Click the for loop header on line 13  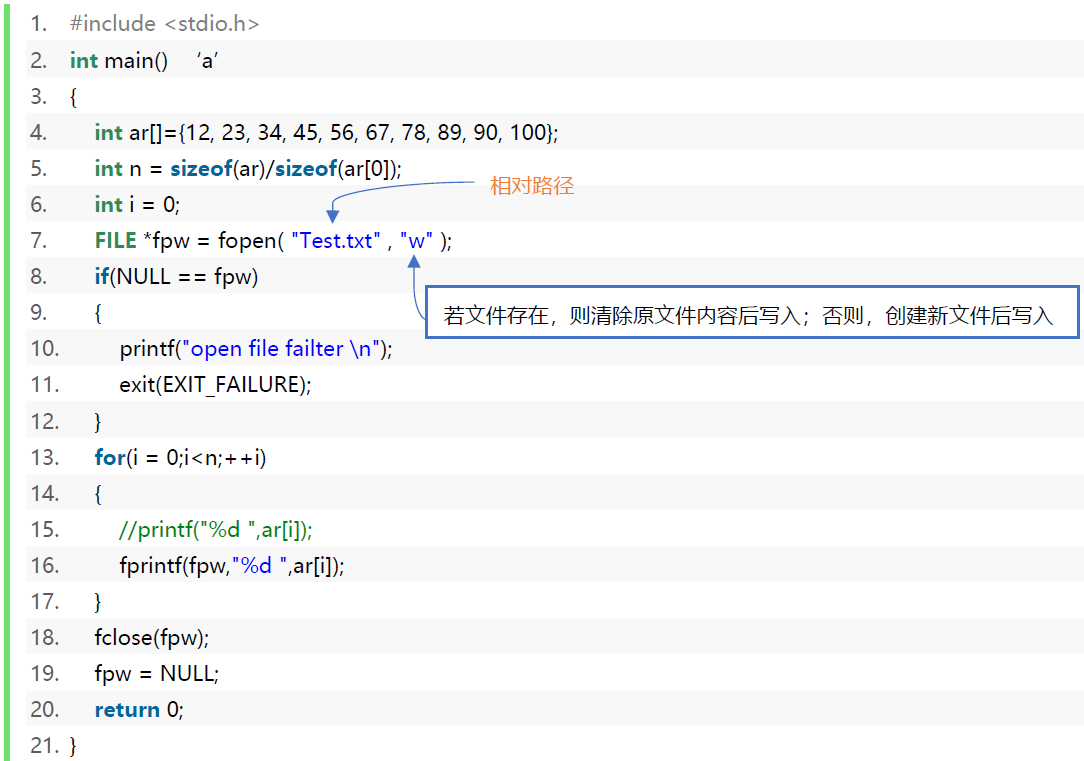[x=180, y=458]
